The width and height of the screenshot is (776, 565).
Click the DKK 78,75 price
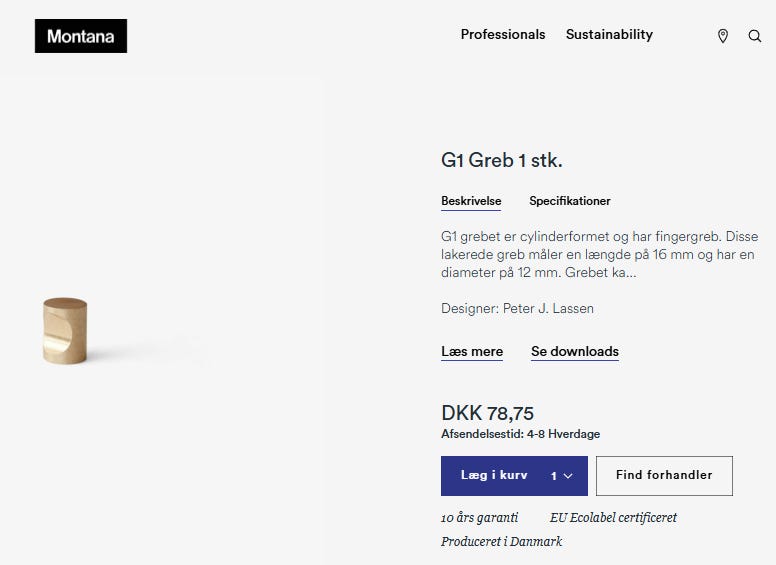[487, 413]
